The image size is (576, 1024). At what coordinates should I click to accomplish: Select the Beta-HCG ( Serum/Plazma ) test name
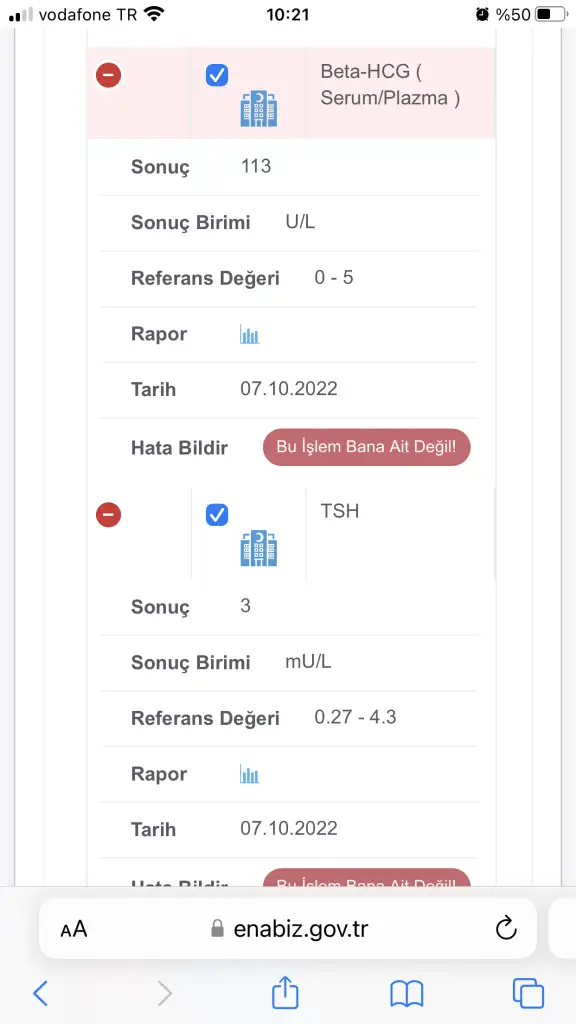tap(391, 84)
